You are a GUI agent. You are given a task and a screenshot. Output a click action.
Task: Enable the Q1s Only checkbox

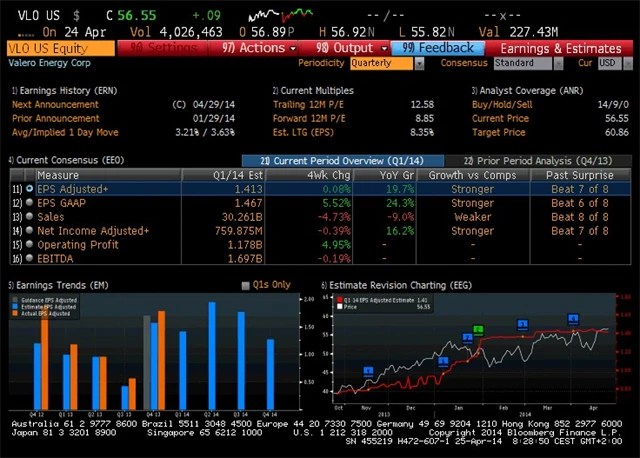click(246, 285)
